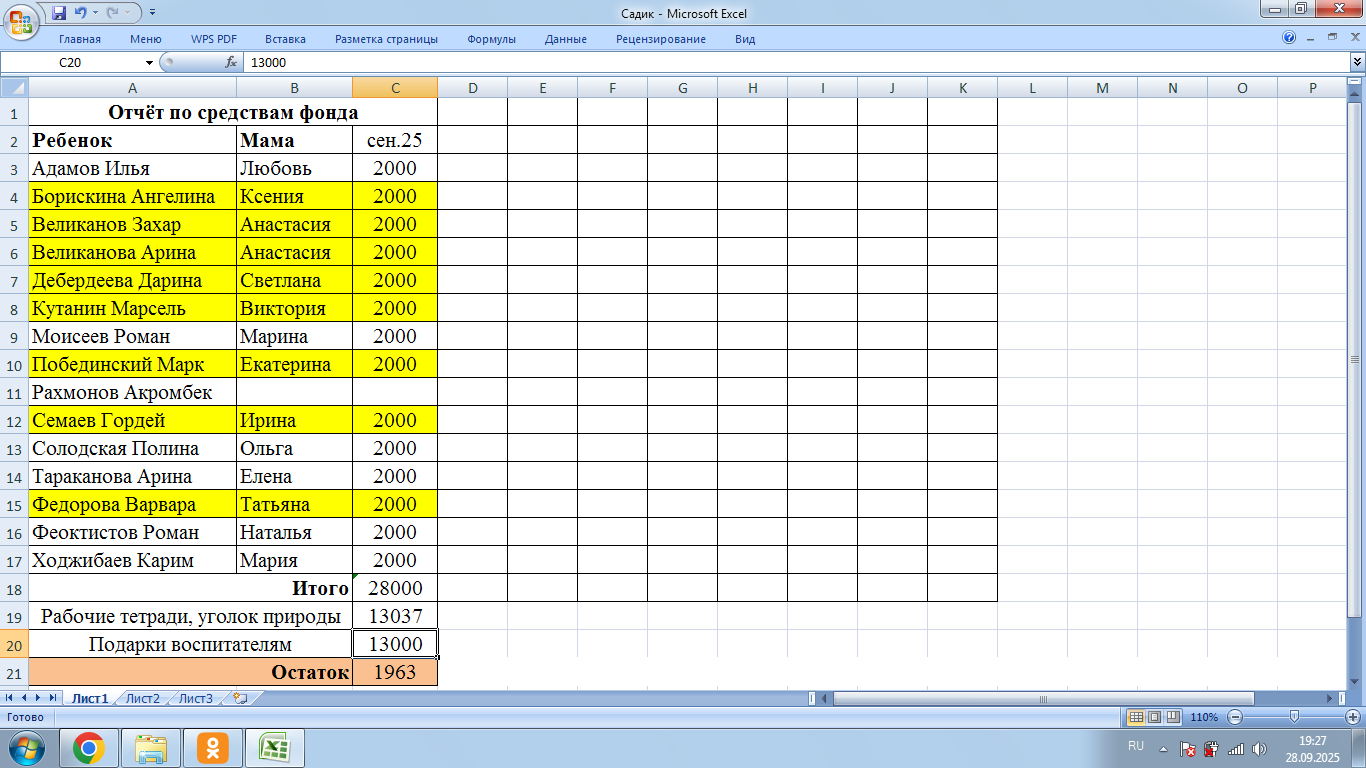Image resolution: width=1366 pixels, height=768 pixels.
Task: Switch to the Лист2 sheet tab
Action: [143, 698]
